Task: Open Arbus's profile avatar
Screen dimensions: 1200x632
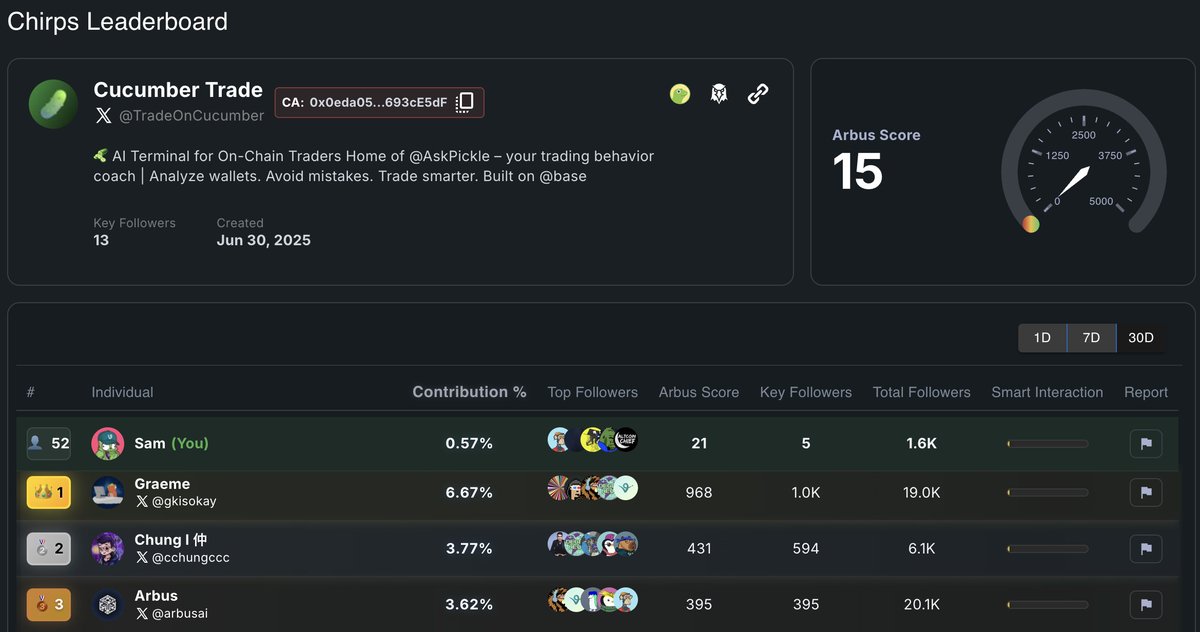Action: pos(108,604)
